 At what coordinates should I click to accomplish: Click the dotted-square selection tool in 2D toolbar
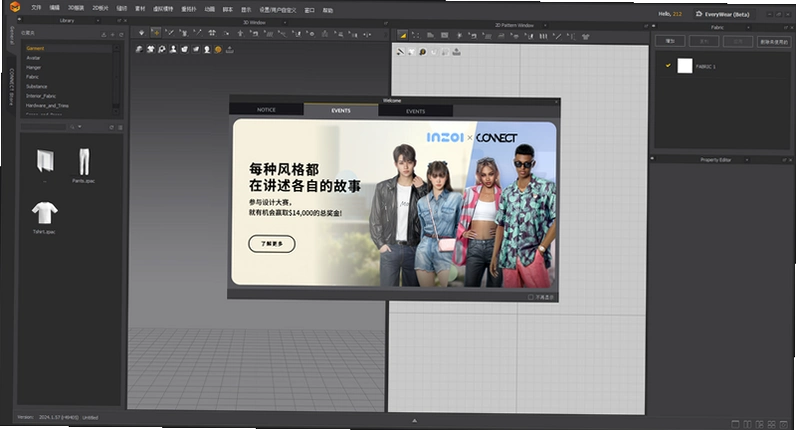point(416,36)
